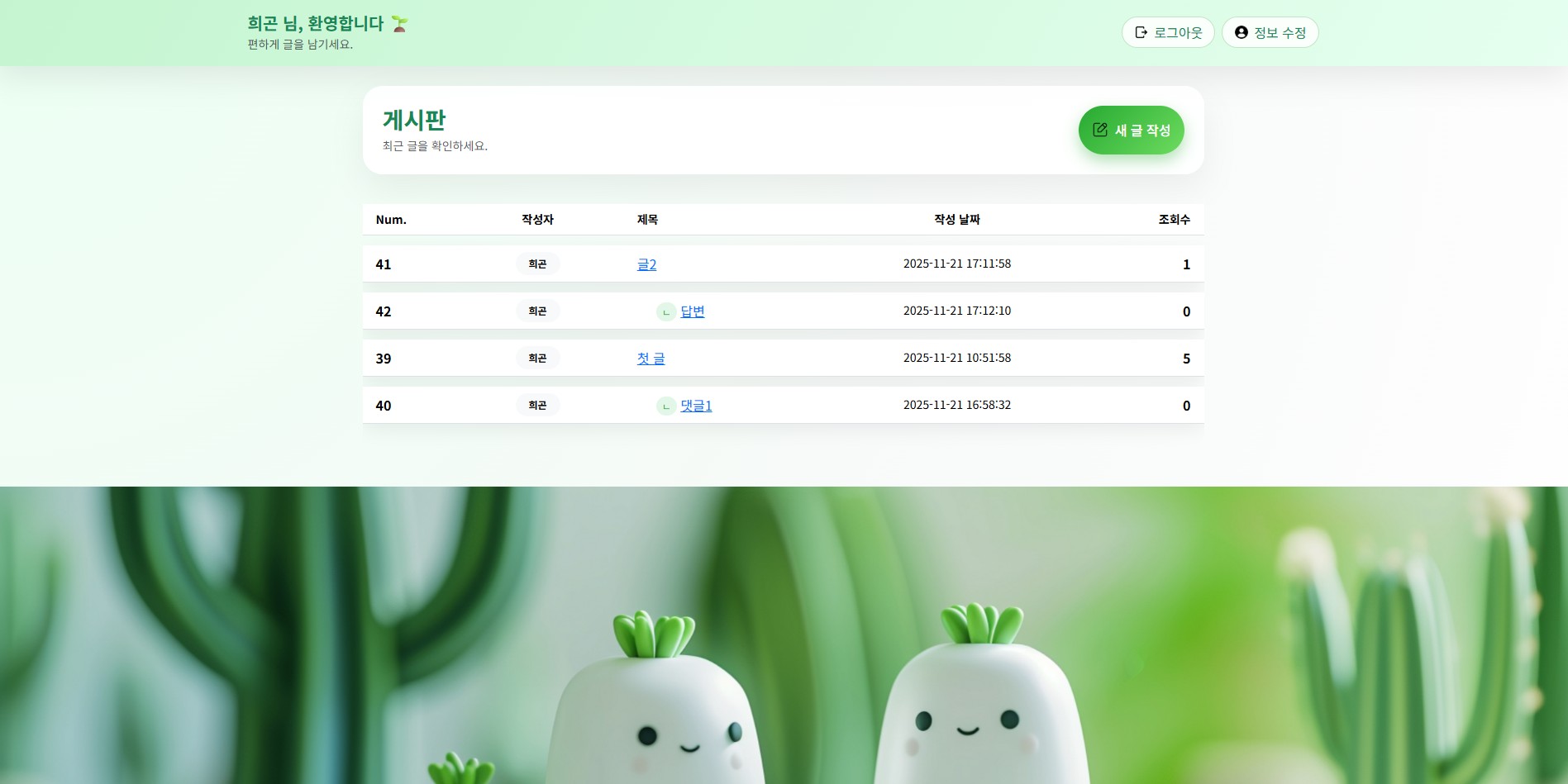Click the reply arrow icon beside 답변
Image resolution: width=1568 pixels, height=784 pixels.
[666, 312]
